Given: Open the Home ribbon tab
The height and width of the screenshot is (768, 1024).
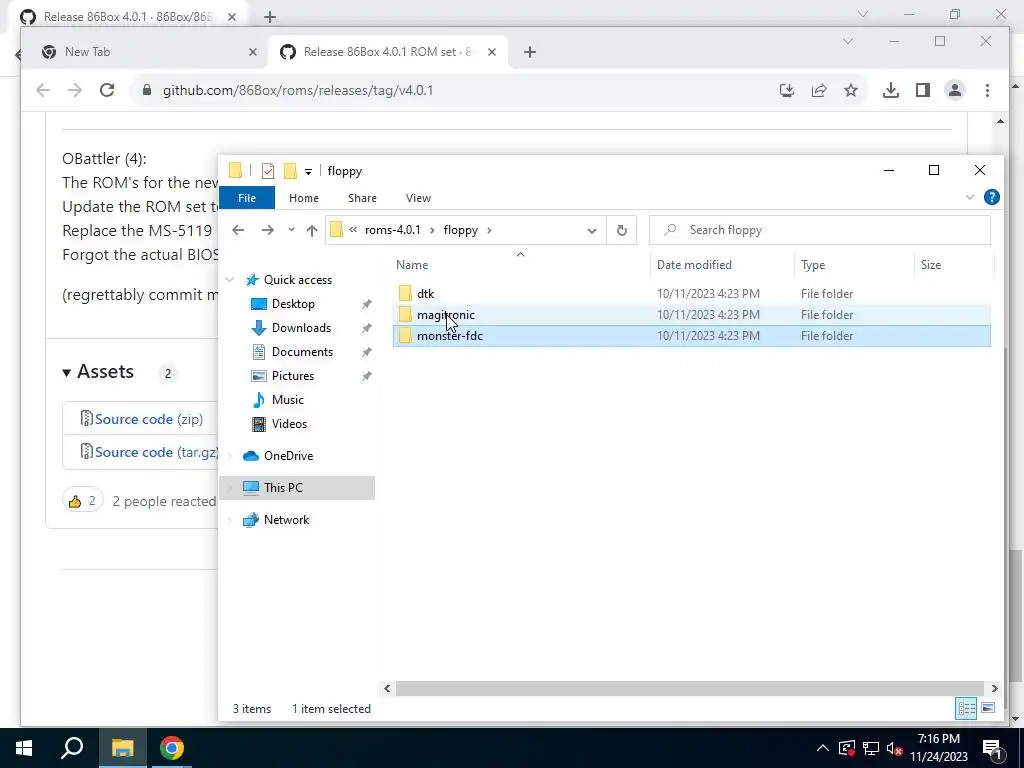Looking at the screenshot, I should [x=304, y=198].
